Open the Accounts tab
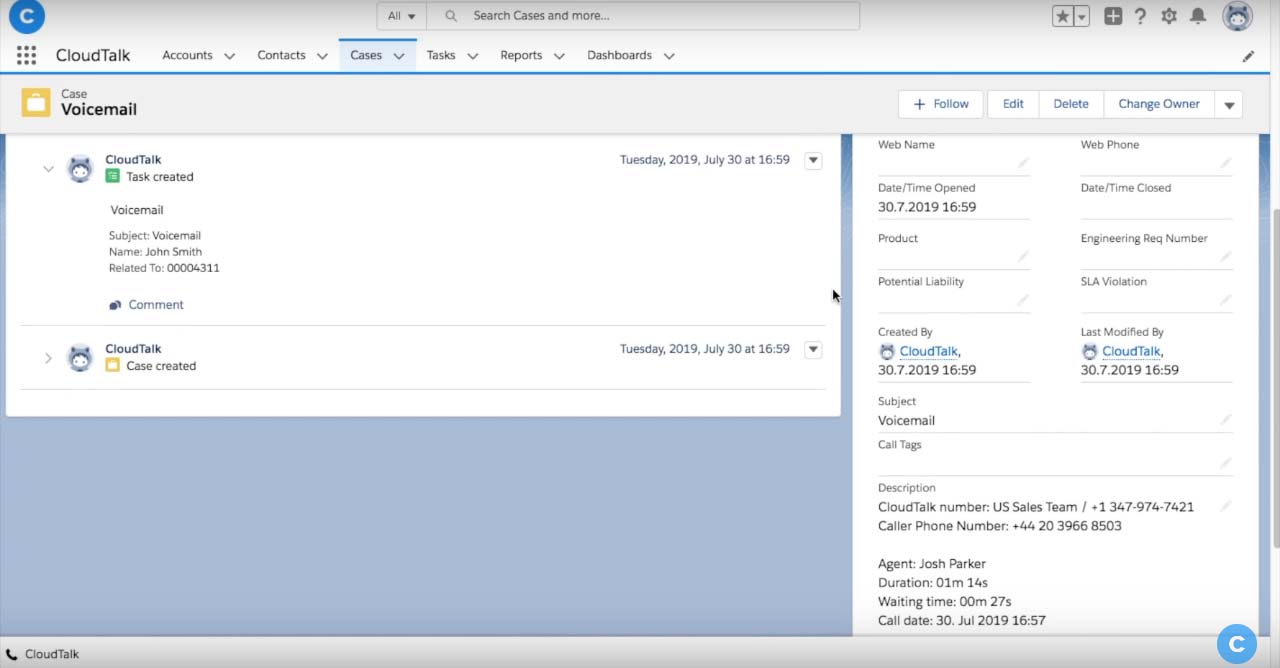 pos(187,55)
